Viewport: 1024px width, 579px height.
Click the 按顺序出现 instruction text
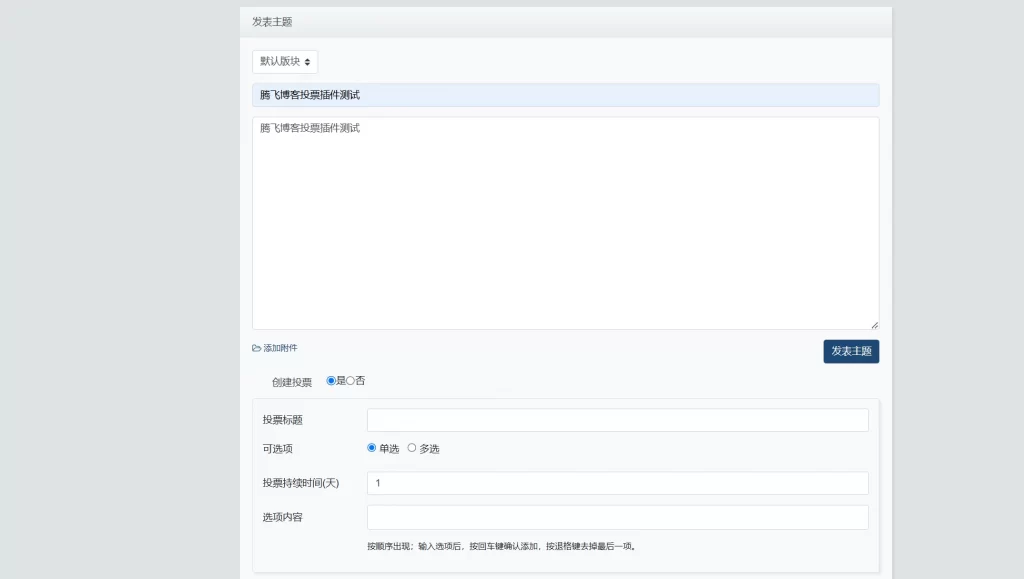[x=502, y=545]
